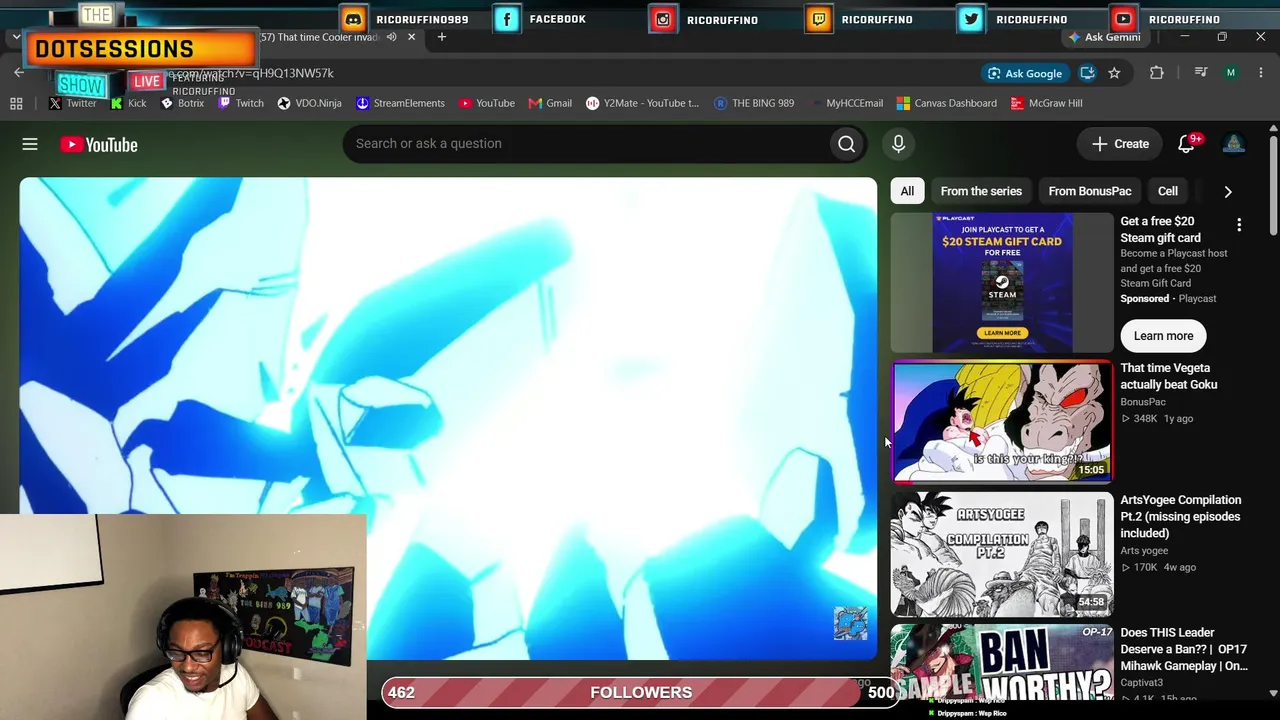Open the Y2Mate bookmark
Screen dimensions: 1280x720
642,103
